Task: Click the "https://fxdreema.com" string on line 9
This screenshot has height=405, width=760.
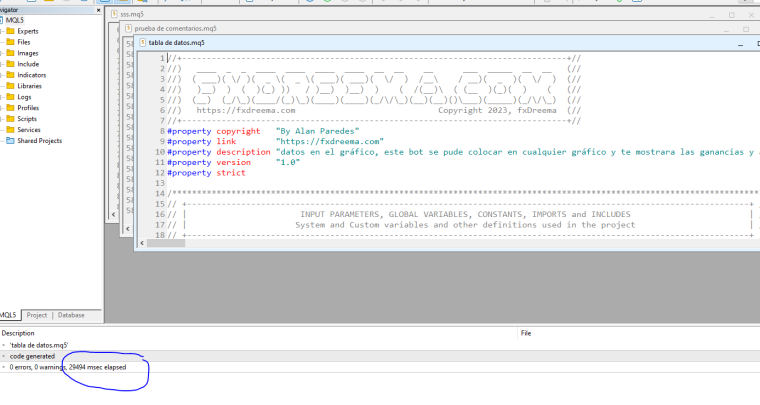Action: [330, 141]
